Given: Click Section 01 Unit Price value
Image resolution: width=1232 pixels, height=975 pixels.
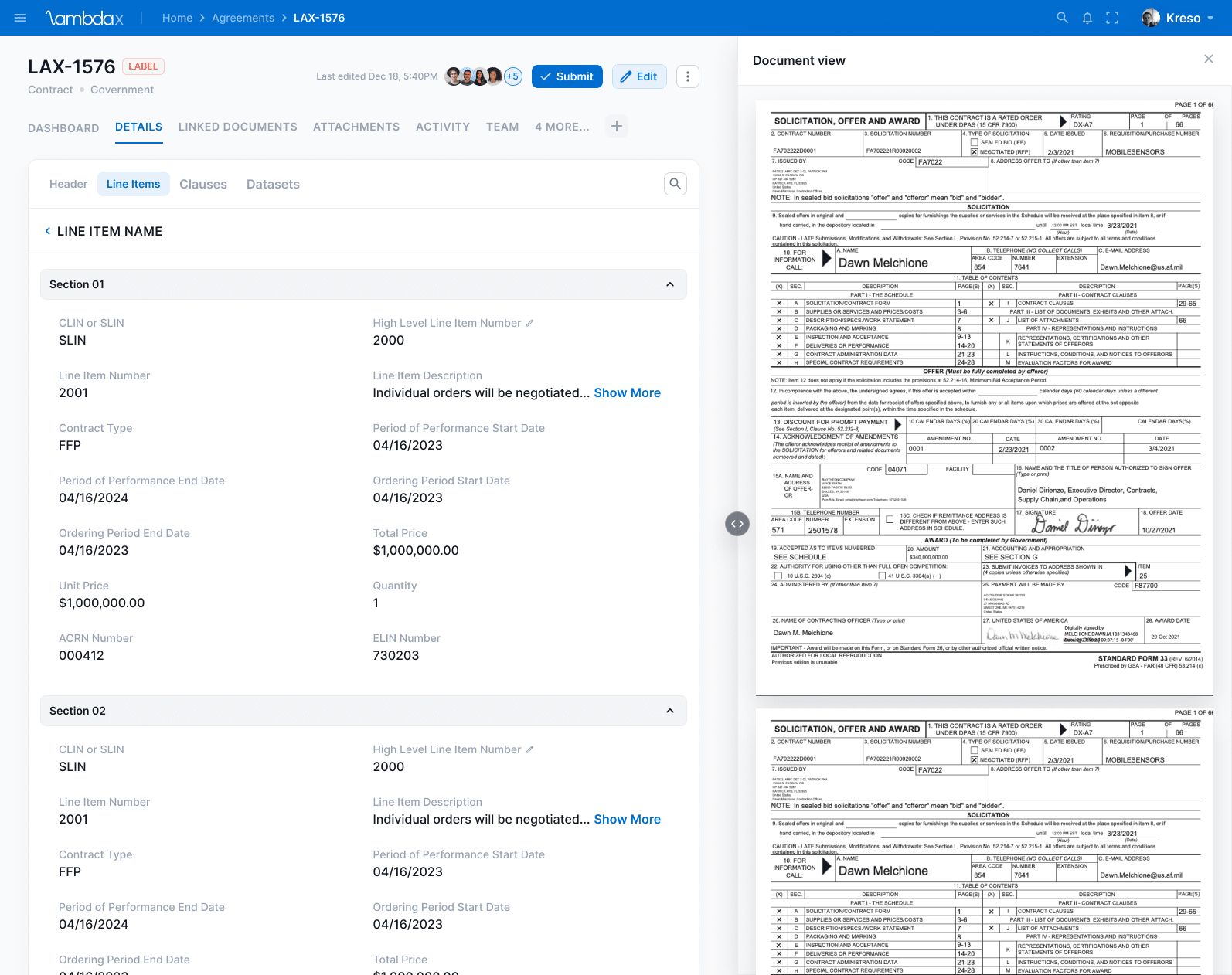Looking at the screenshot, I should point(102,603).
